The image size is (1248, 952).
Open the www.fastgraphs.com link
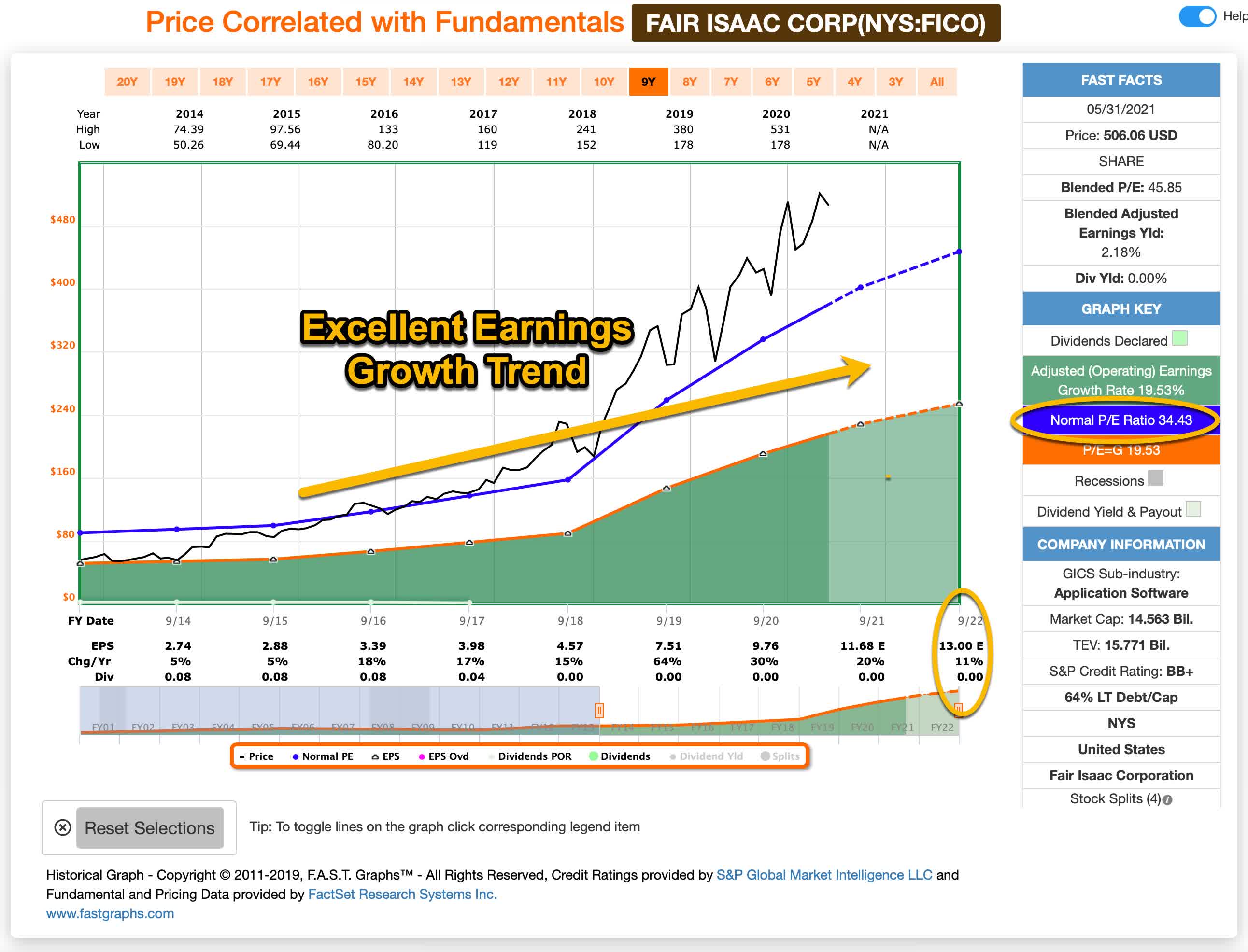pos(110,913)
